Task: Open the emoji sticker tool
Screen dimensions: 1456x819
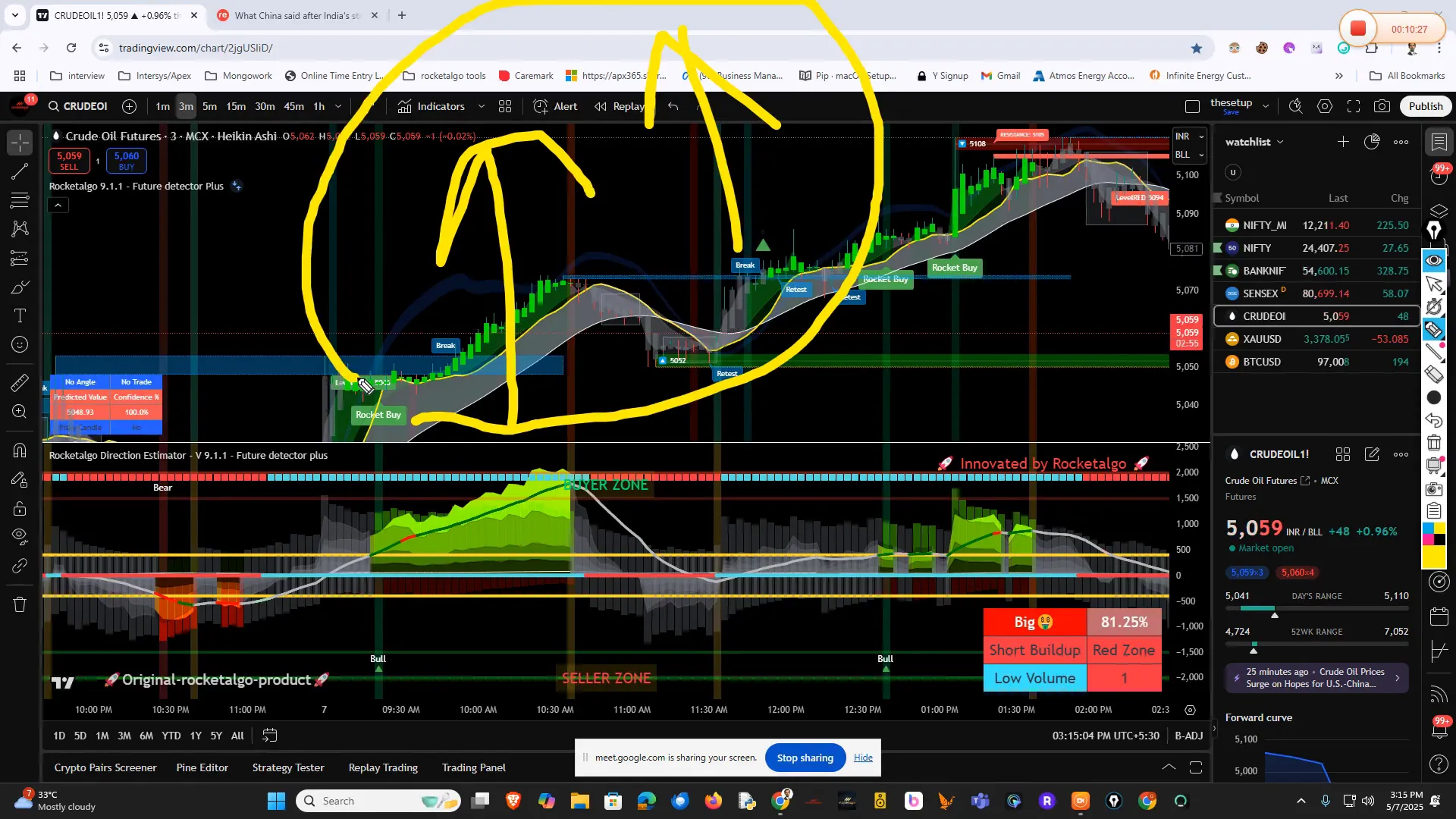Action: point(20,344)
